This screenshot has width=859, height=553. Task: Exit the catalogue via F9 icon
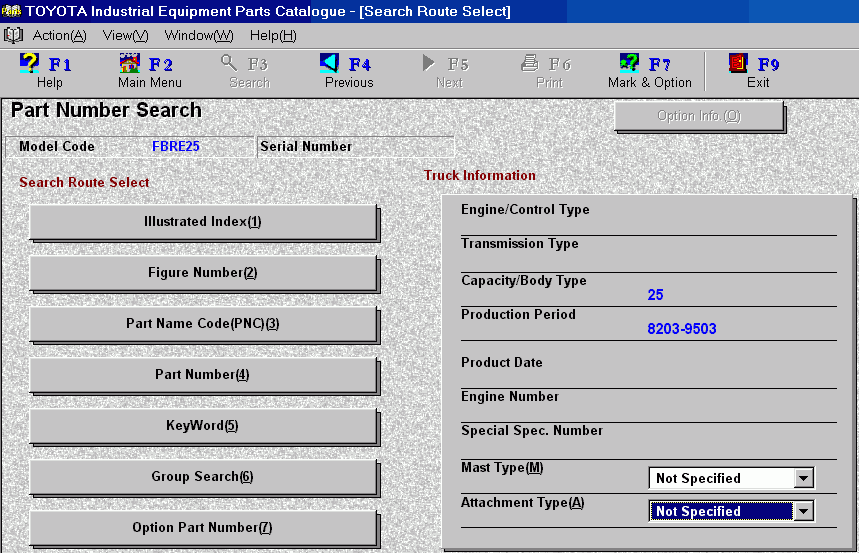point(738,64)
